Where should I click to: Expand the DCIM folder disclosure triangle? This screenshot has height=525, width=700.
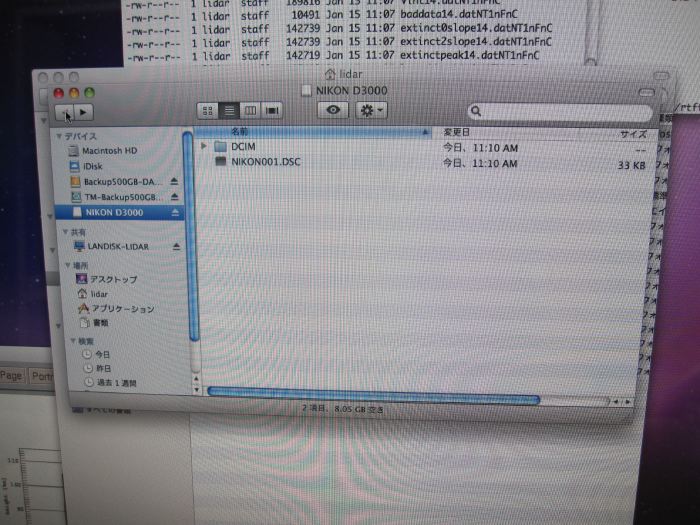(x=204, y=146)
